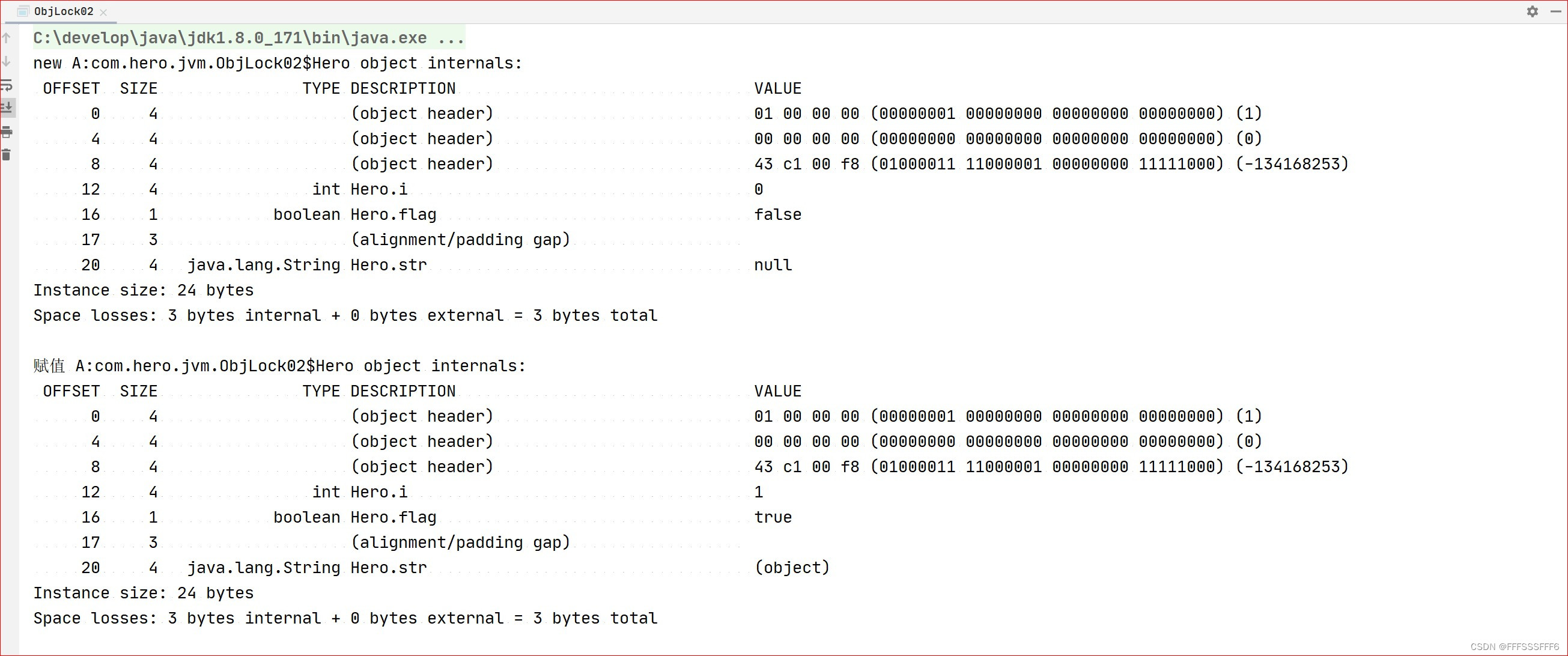Click the Up the Stack Trace arrow icon
The width and height of the screenshot is (1568, 656).
pos(7,38)
